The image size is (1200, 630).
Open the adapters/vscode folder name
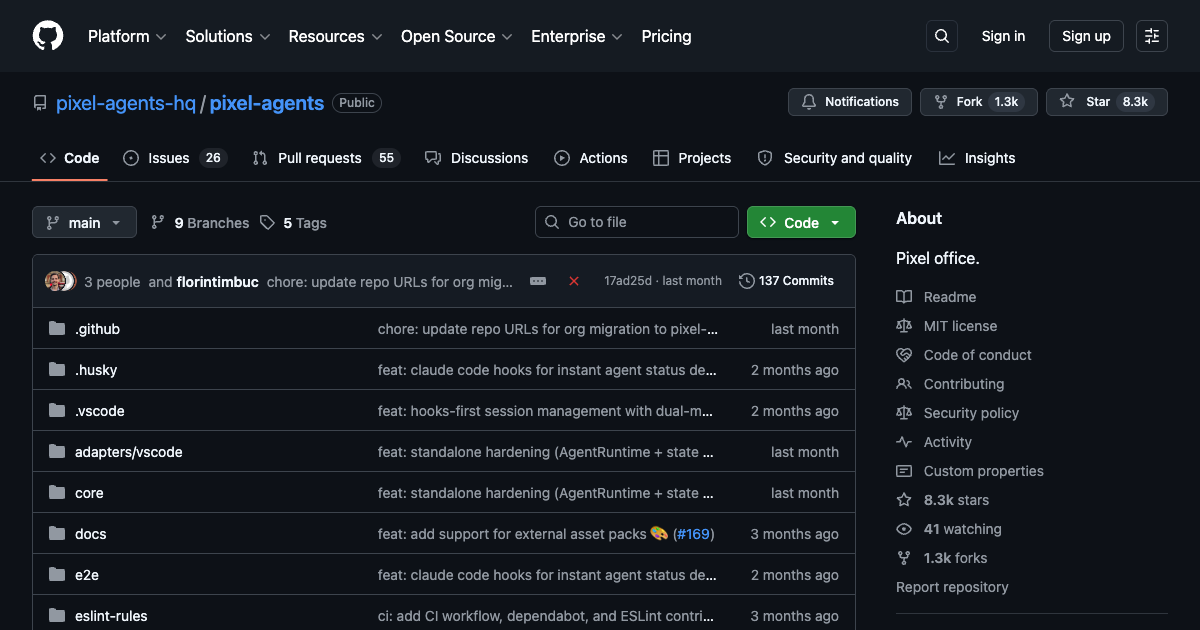pyautogui.click(x=129, y=452)
